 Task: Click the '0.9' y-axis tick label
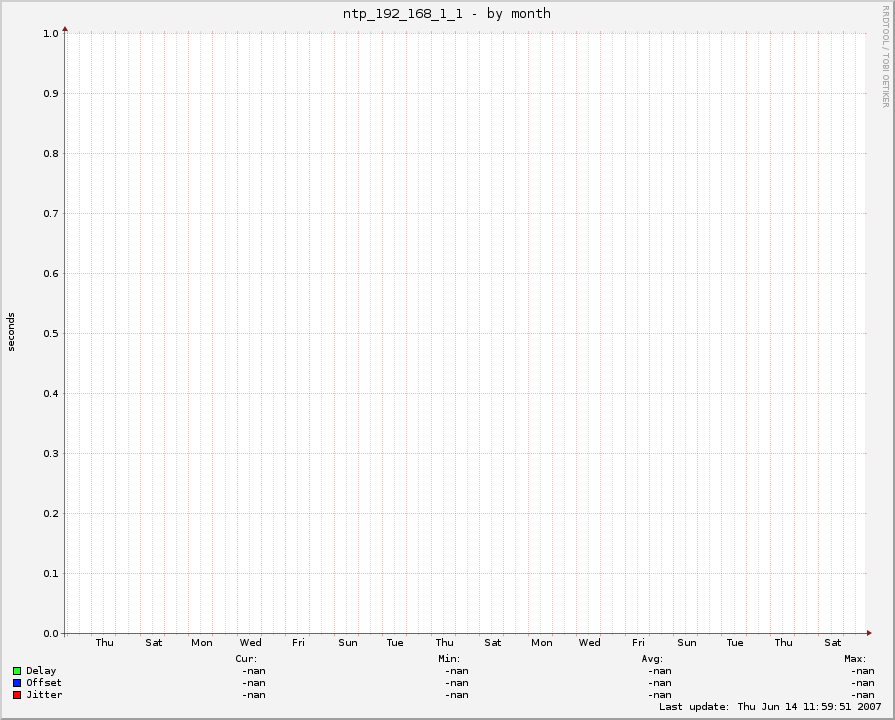tap(51, 94)
